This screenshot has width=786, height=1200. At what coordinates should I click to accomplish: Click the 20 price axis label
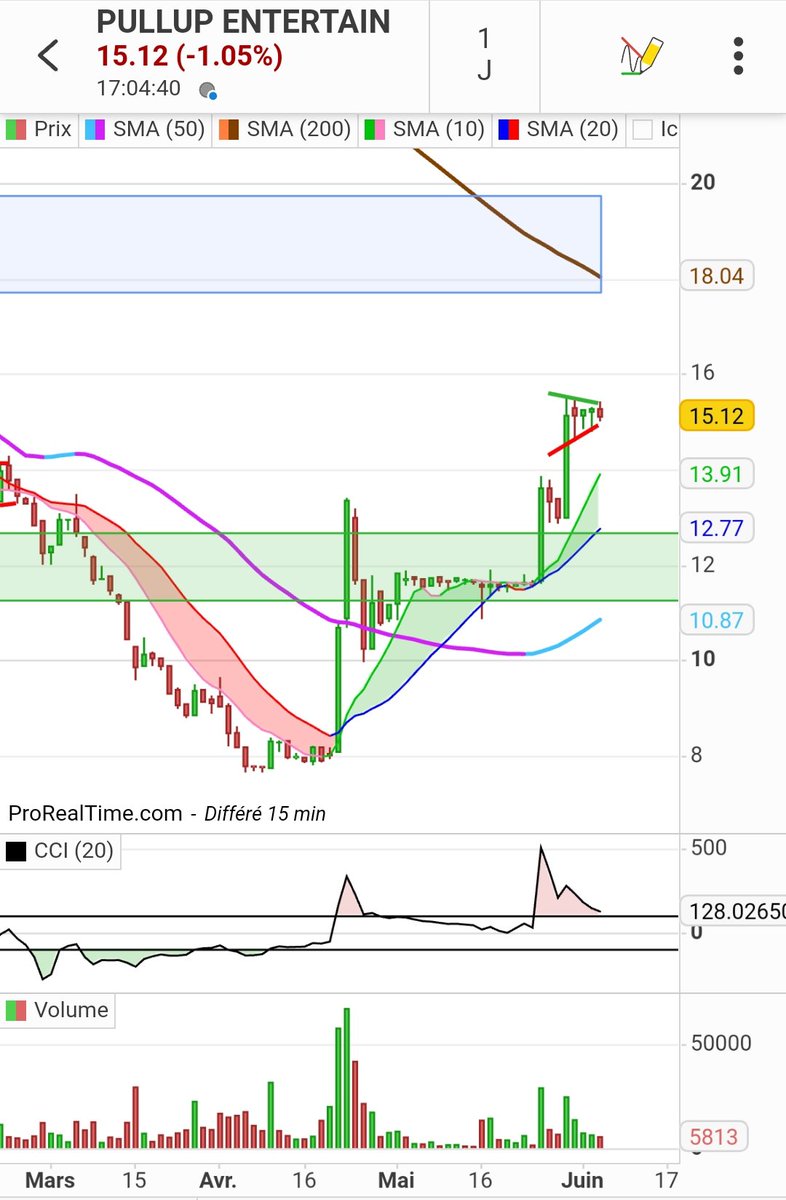(x=702, y=182)
